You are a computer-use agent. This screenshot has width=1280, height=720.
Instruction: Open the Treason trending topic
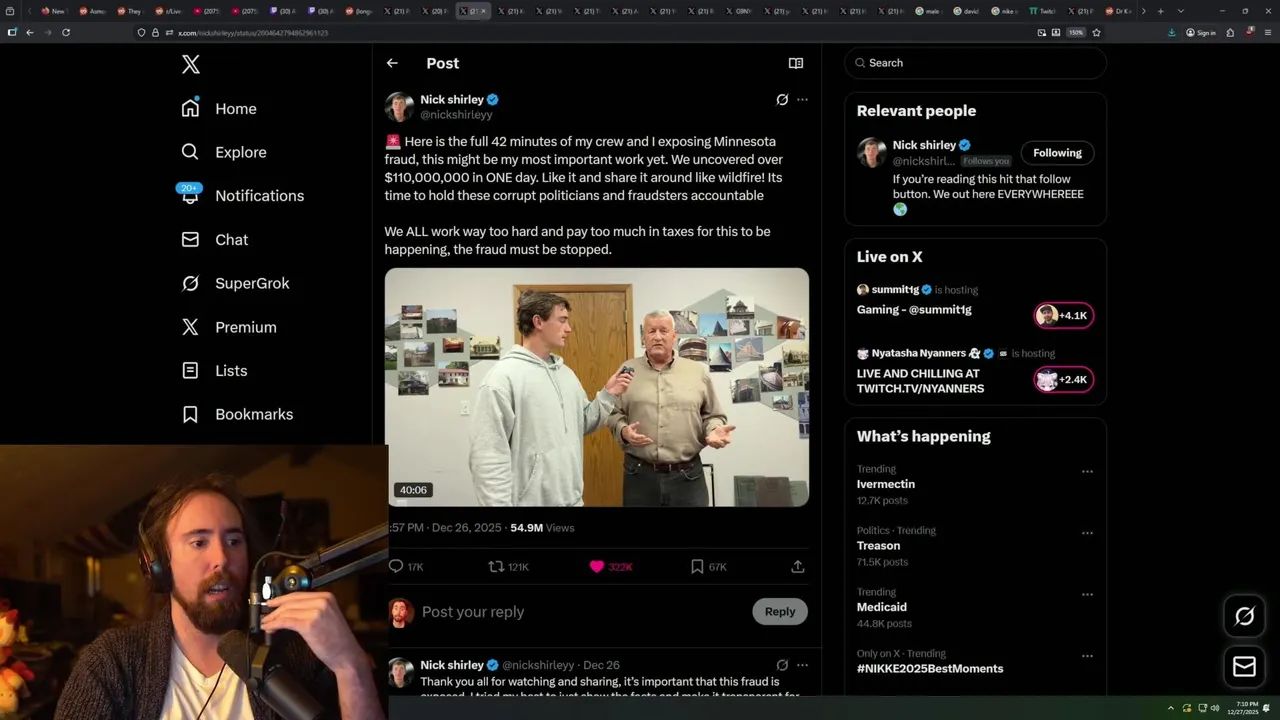pyautogui.click(x=878, y=546)
